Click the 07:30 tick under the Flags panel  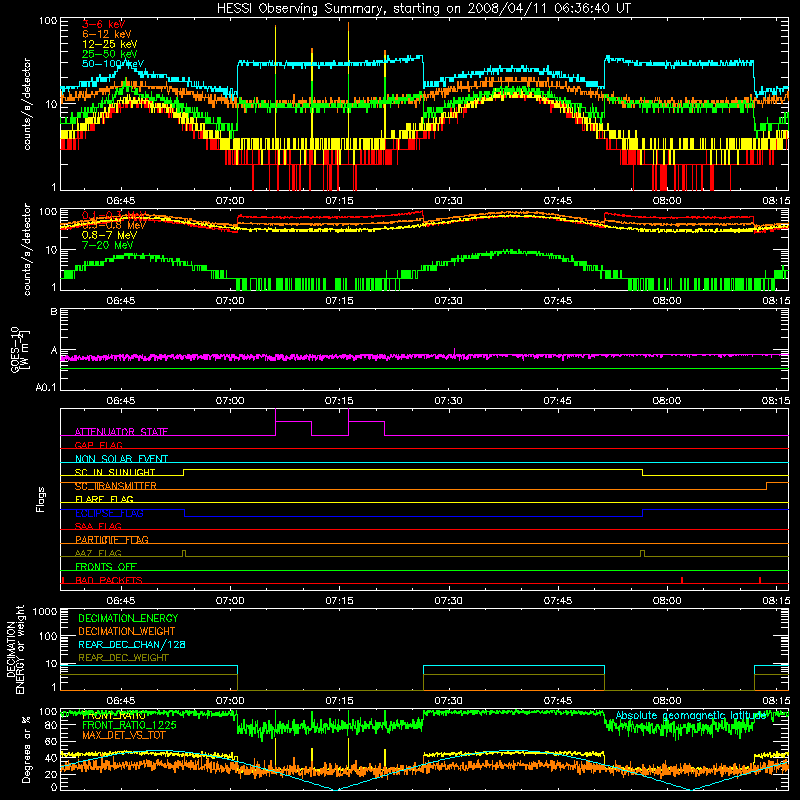click(448, 600)
